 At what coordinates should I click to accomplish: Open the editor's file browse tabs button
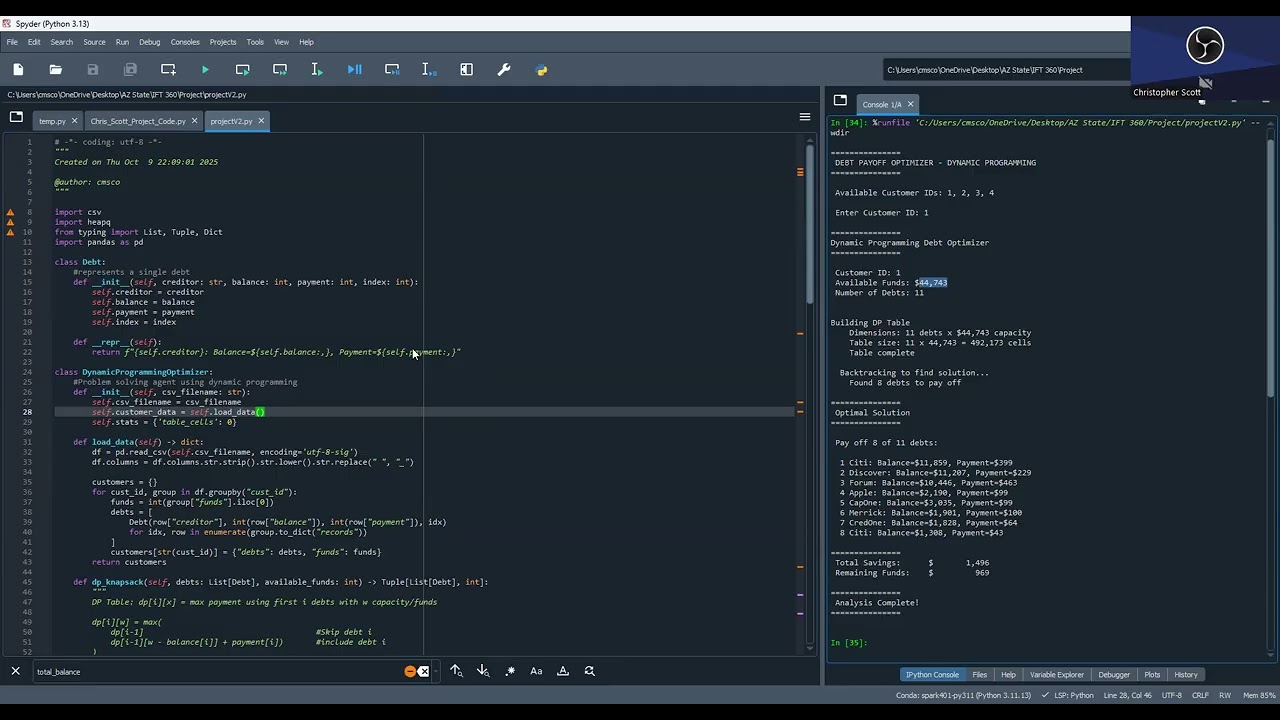coord(16,117)
